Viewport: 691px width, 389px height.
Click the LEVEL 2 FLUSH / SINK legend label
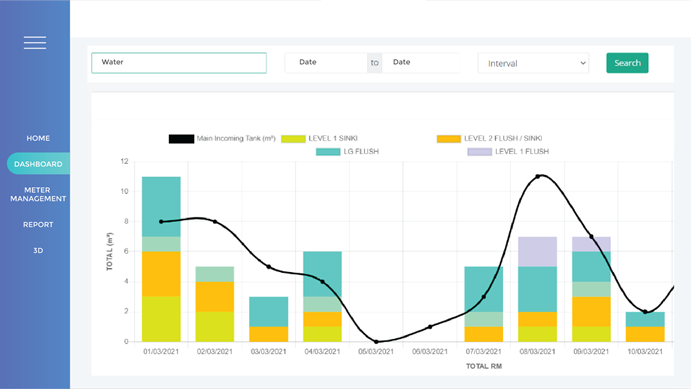click(503, 138)
